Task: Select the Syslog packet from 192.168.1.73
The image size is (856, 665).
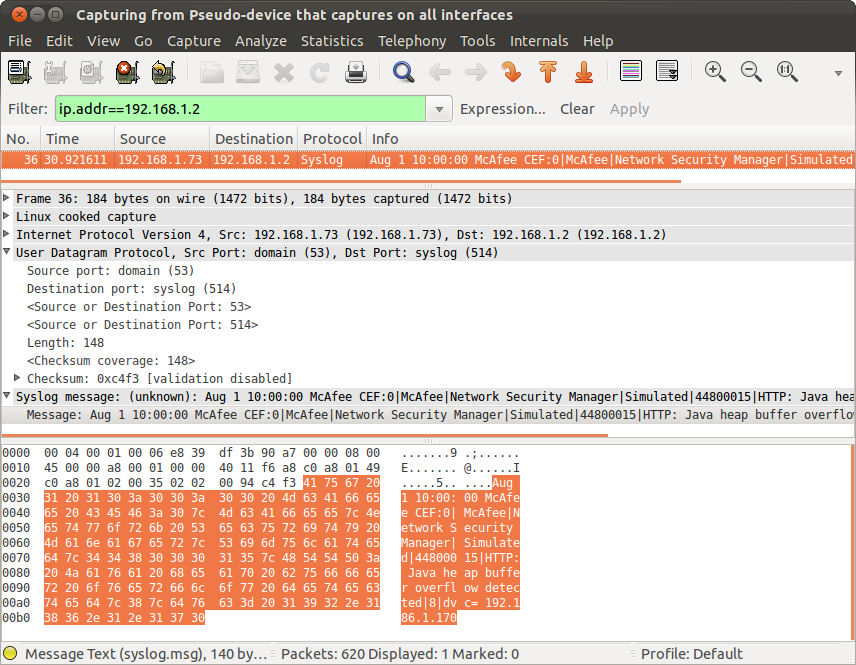Action: [x=300, y=159]
